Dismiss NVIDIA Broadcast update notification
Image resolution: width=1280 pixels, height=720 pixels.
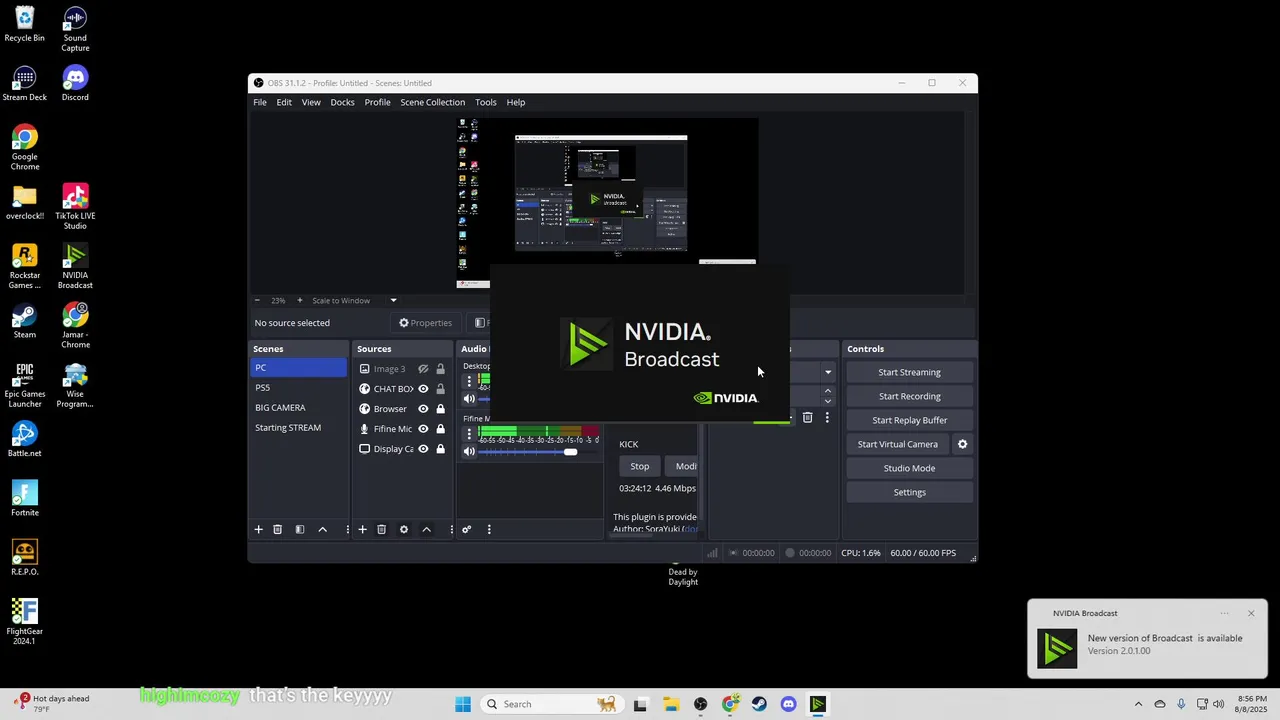pyautogui.click(x=1251, y=613)
